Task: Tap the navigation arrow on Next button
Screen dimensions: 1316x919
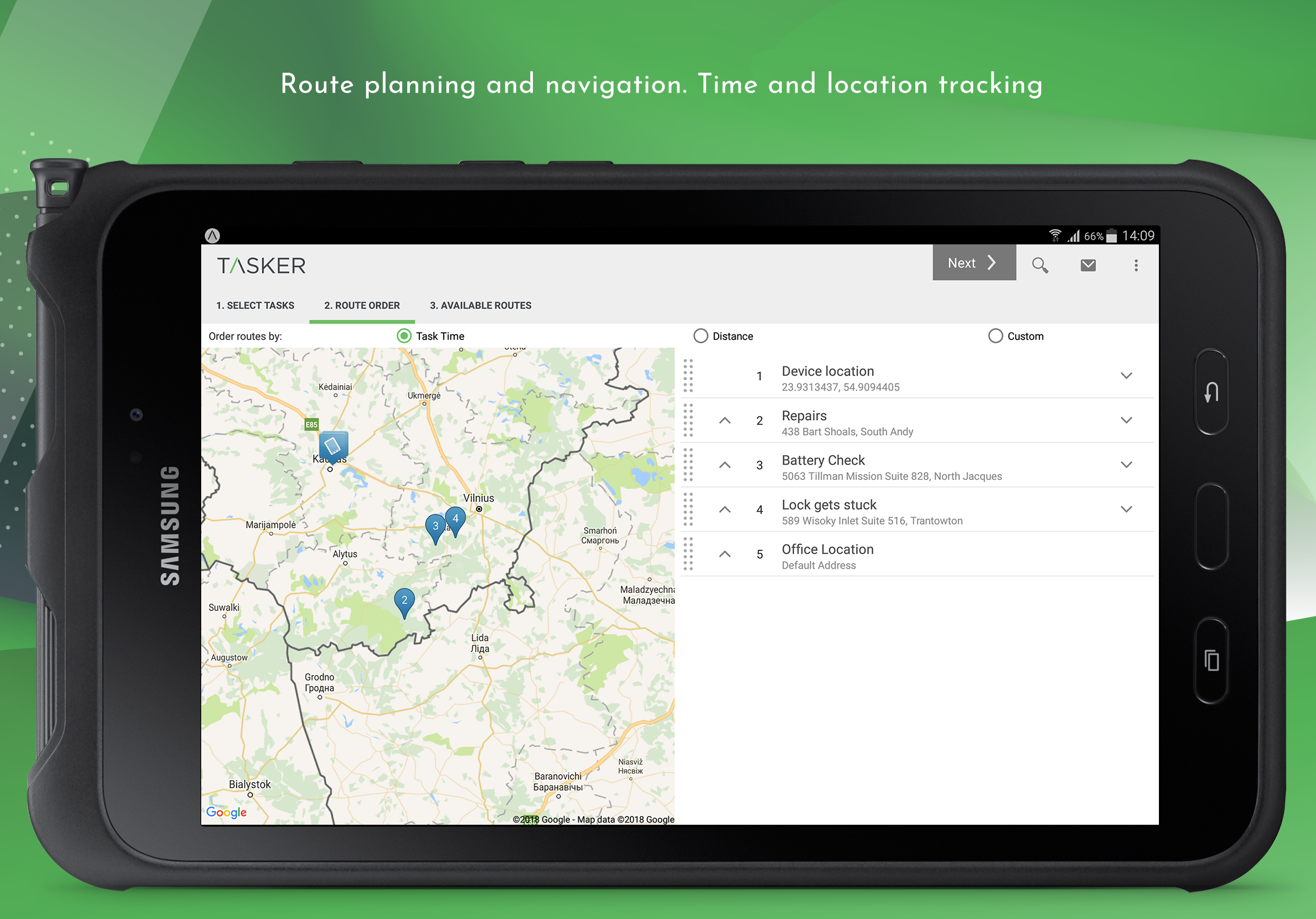Action: tap(992, 263)
